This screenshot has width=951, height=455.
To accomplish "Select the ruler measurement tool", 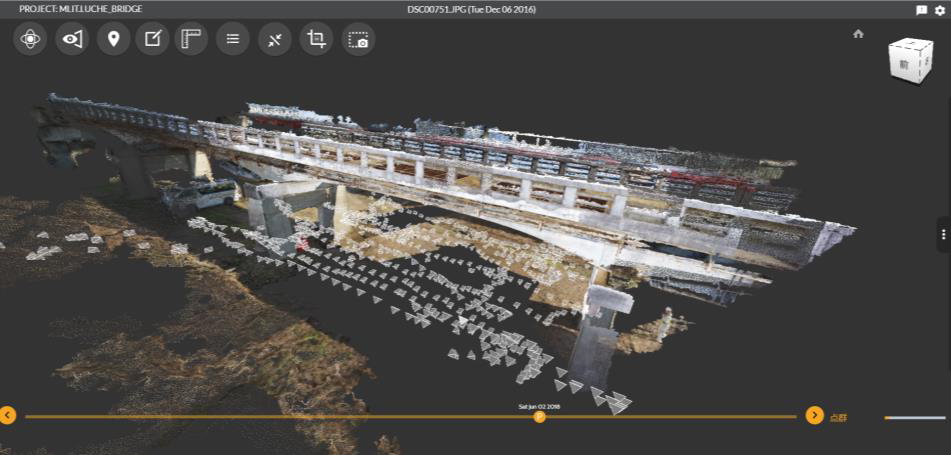I will click(x=191, y=39).
